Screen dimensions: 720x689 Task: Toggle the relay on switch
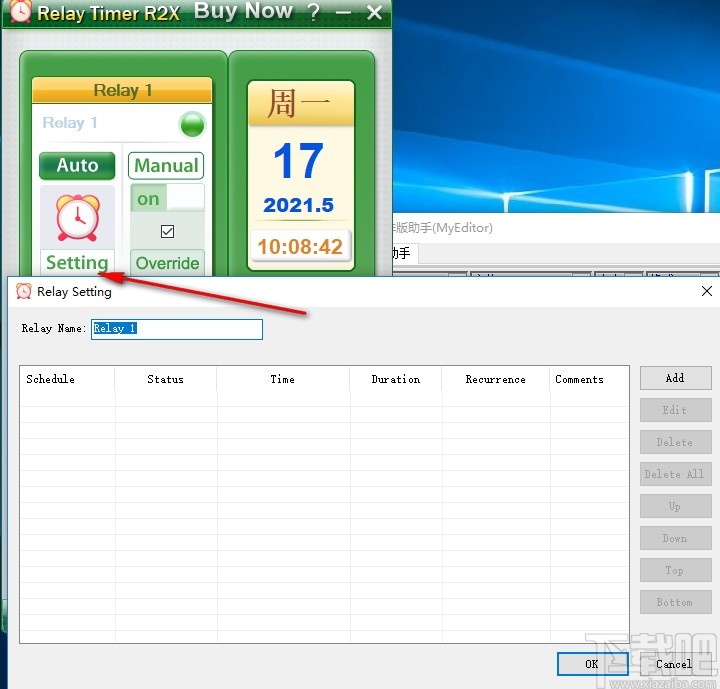point(167,198)
